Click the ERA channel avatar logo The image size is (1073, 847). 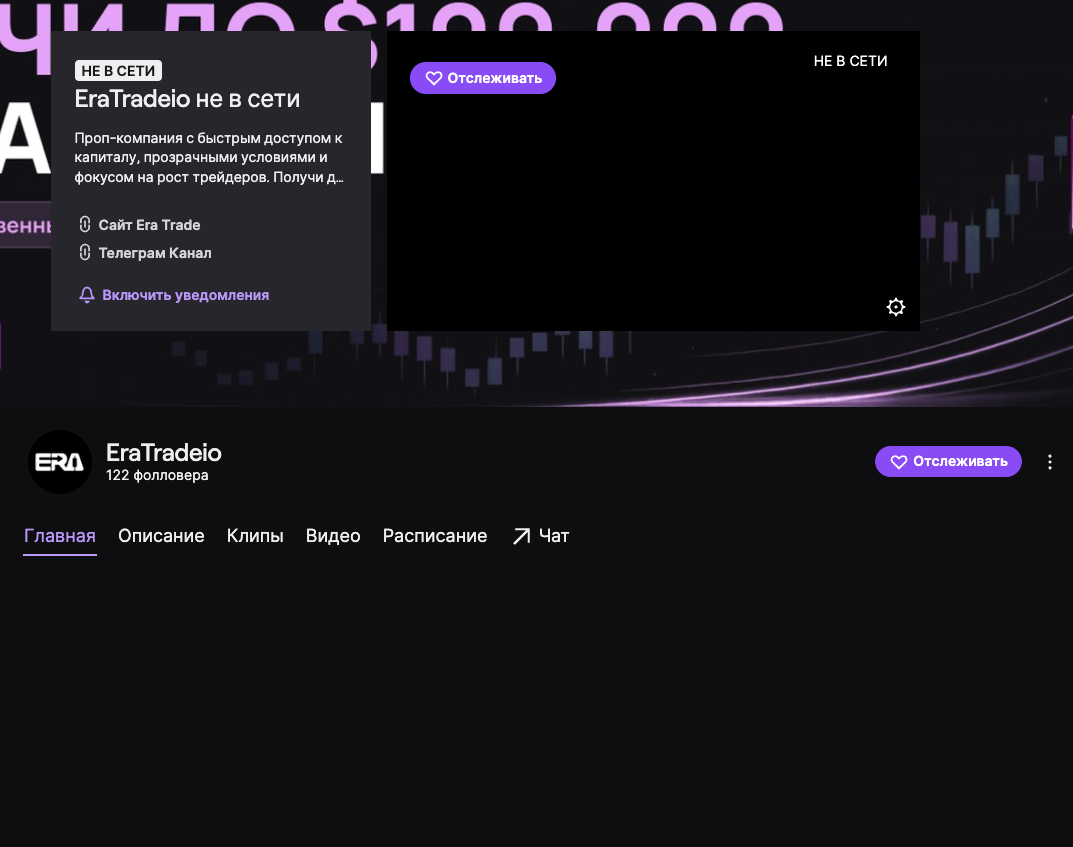(60, 462)
